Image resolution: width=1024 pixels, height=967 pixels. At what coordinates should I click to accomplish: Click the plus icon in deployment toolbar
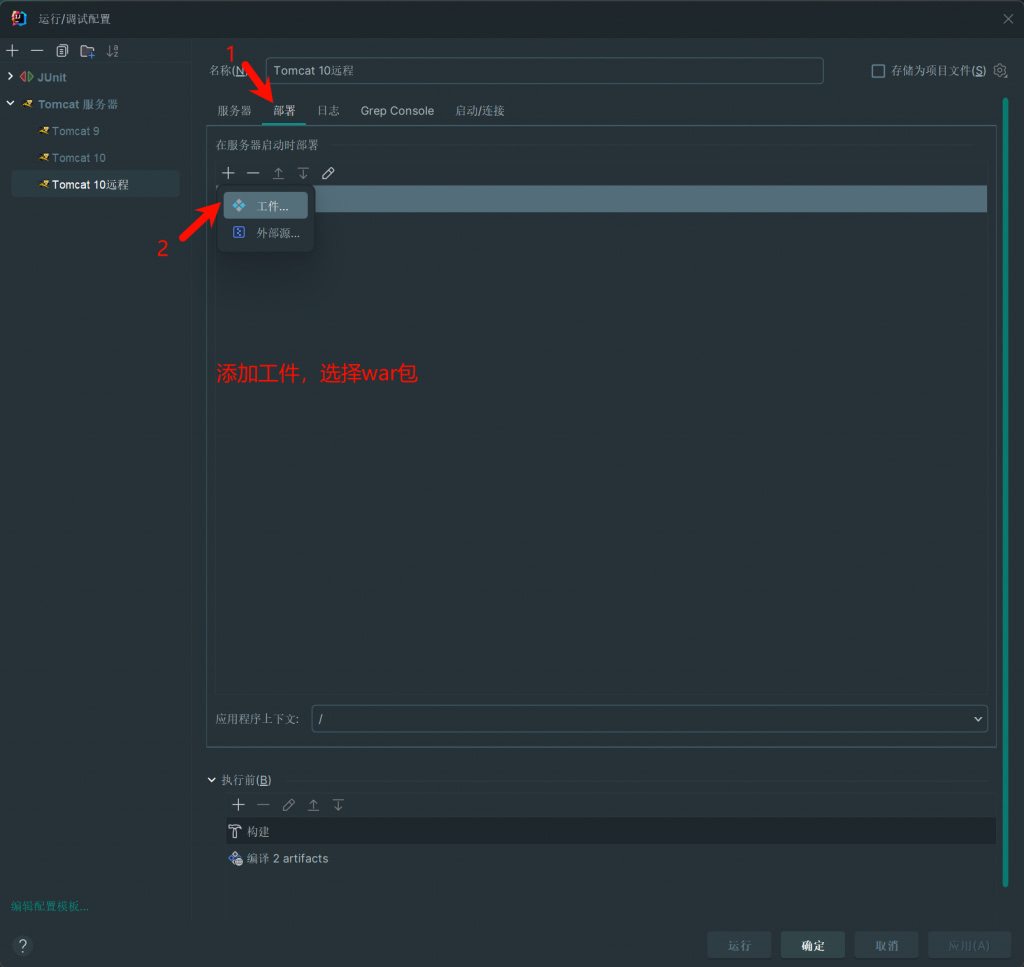[x=228, y=173]
